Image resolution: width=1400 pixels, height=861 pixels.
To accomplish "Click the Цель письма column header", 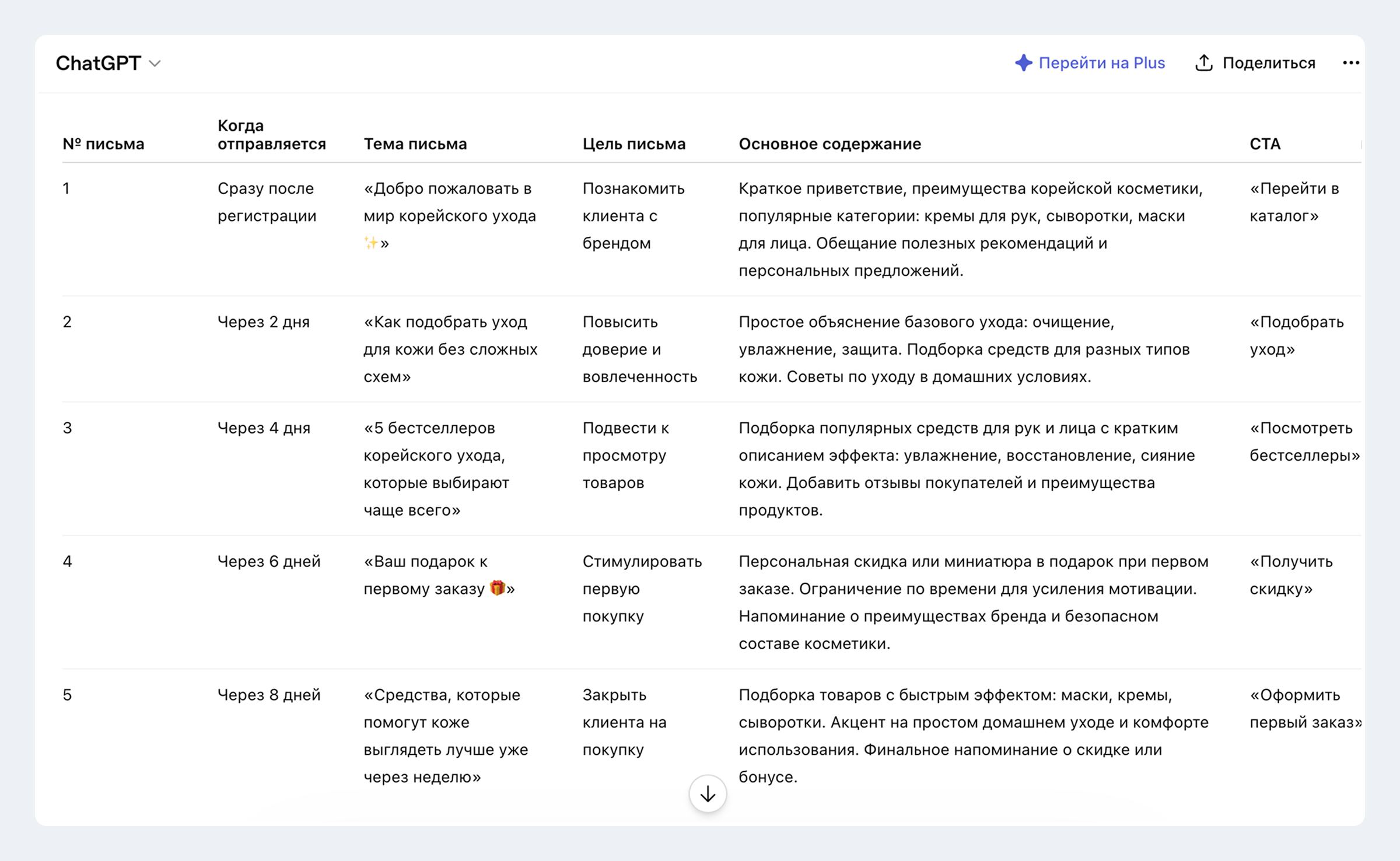I will tap(634, 143).
